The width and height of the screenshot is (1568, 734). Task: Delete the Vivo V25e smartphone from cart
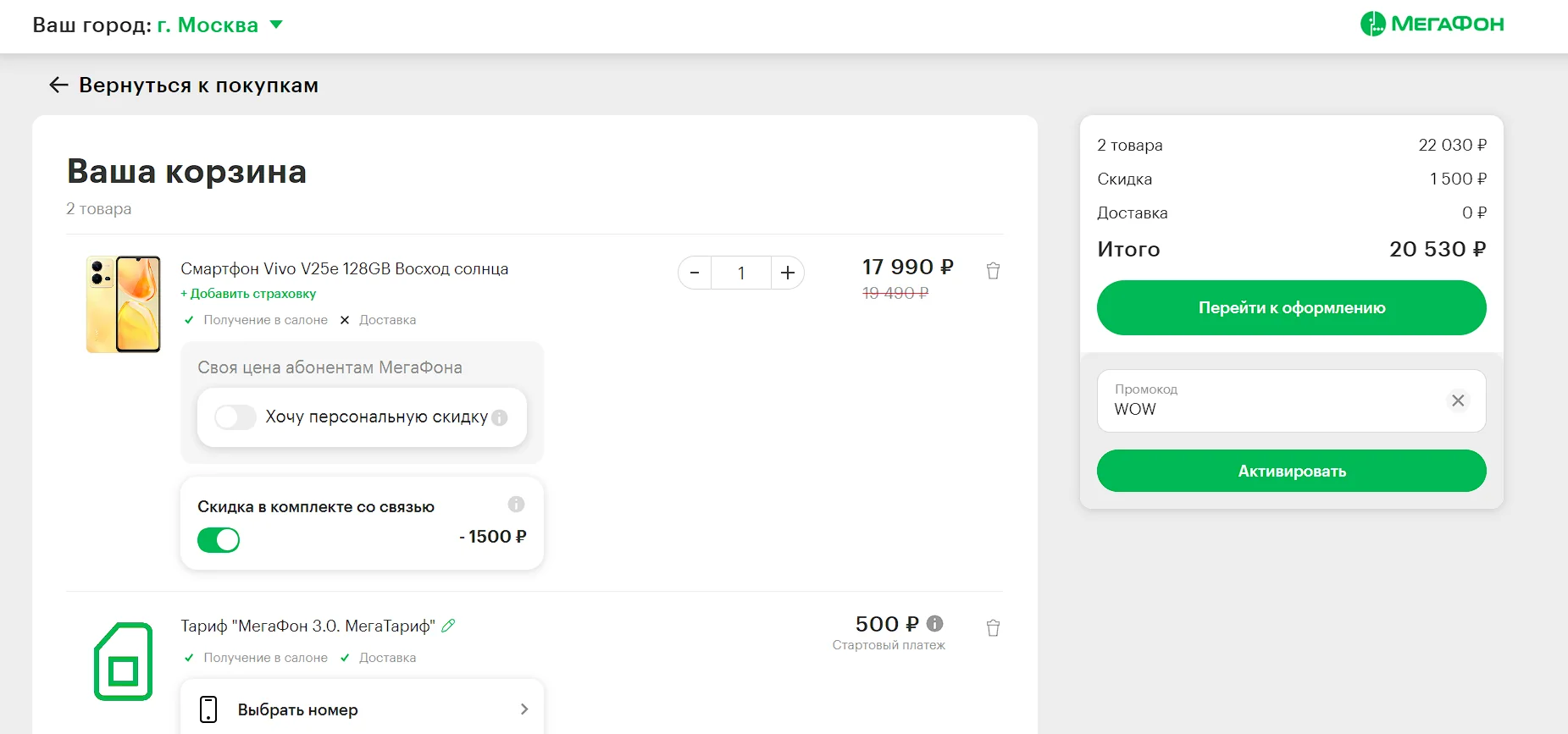pyautogui.click(x=993, y=271)
